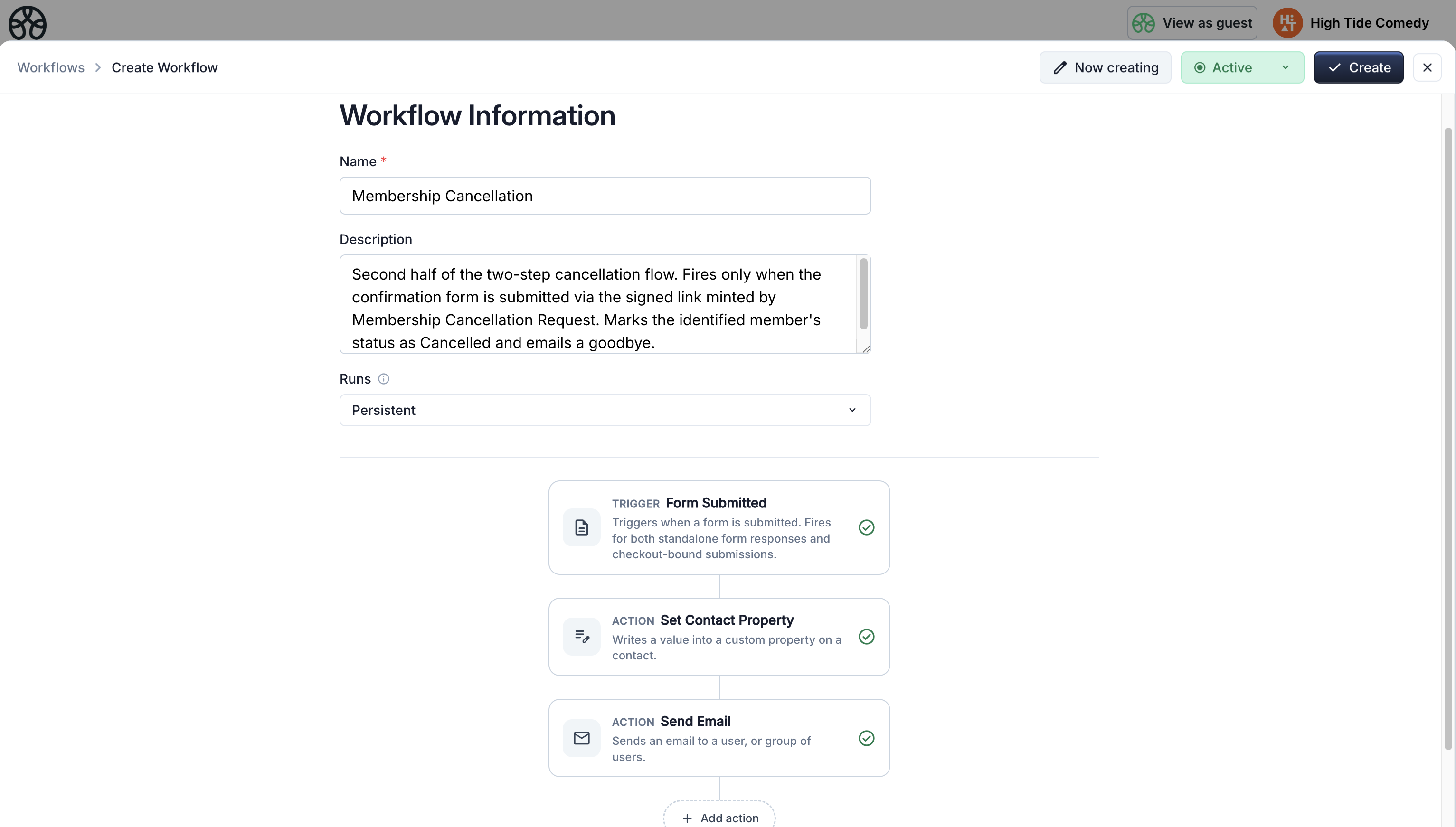This screenshot has height=827, width=1456.
Task: Click the envelope icon on Send Email action
Action: [x=582, y=738]
